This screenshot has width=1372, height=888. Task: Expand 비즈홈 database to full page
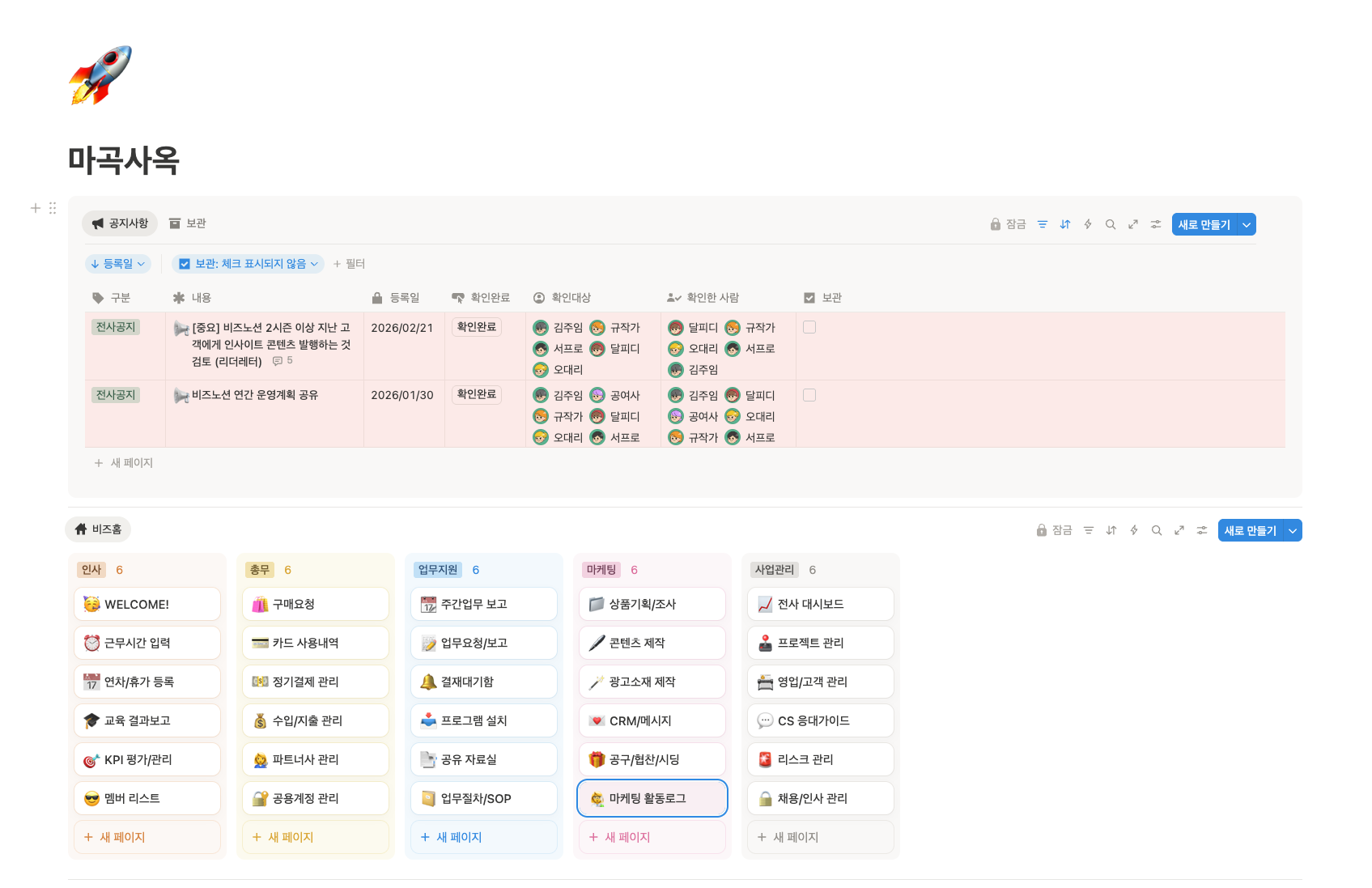click(x=1179, y=530)
